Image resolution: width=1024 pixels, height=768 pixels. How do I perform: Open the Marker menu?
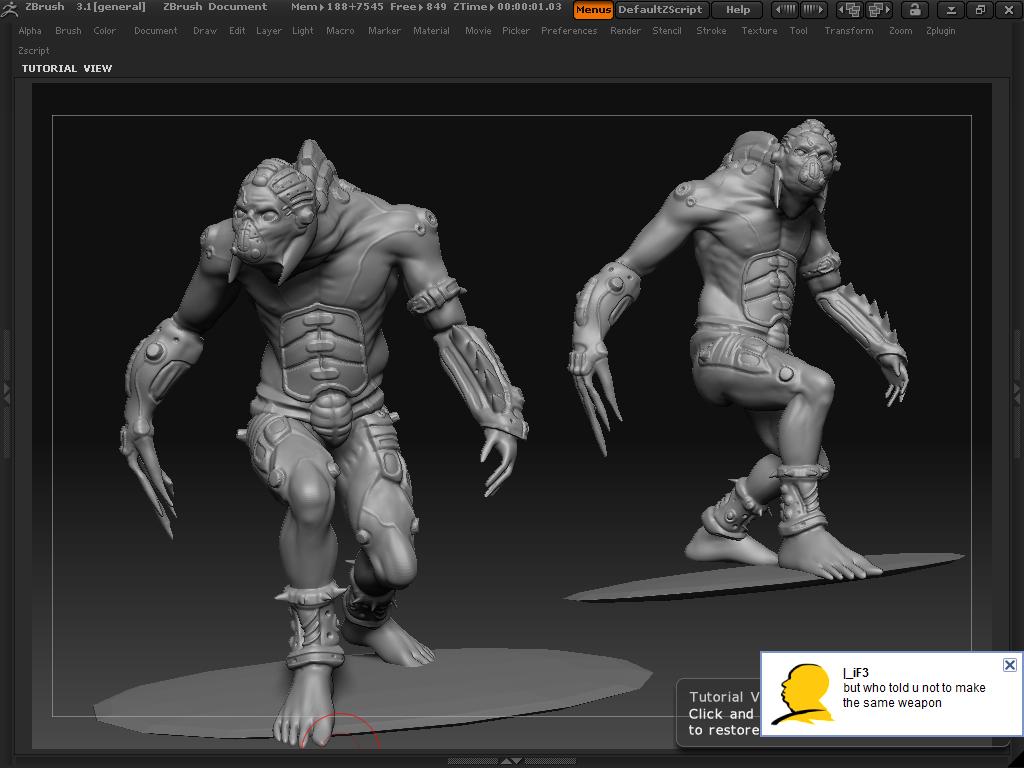click(x=384, y=31)
